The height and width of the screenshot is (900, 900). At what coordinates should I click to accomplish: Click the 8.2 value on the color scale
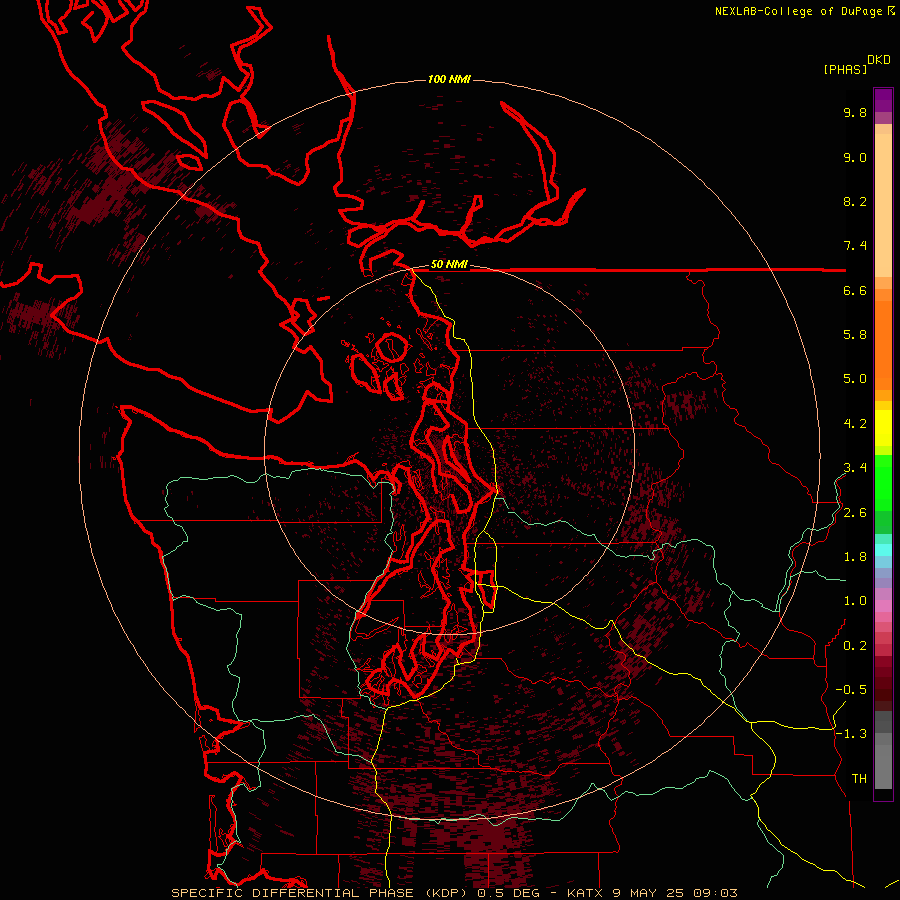[x=855, y=201]
